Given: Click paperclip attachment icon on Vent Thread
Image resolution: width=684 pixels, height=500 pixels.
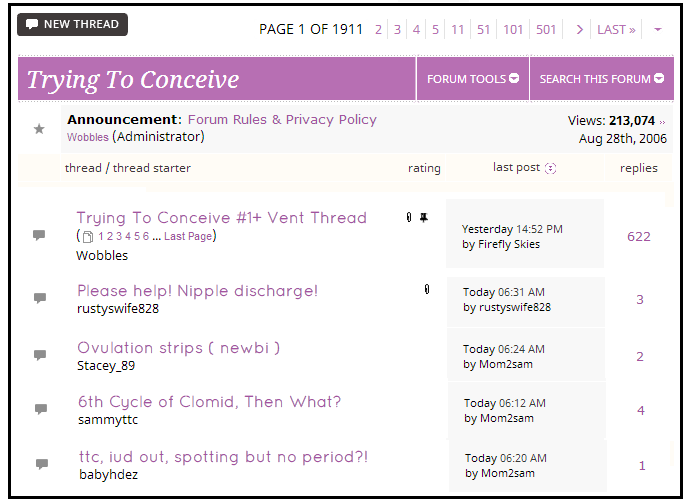Looking at the screenshot, I should tap(409, 217).
